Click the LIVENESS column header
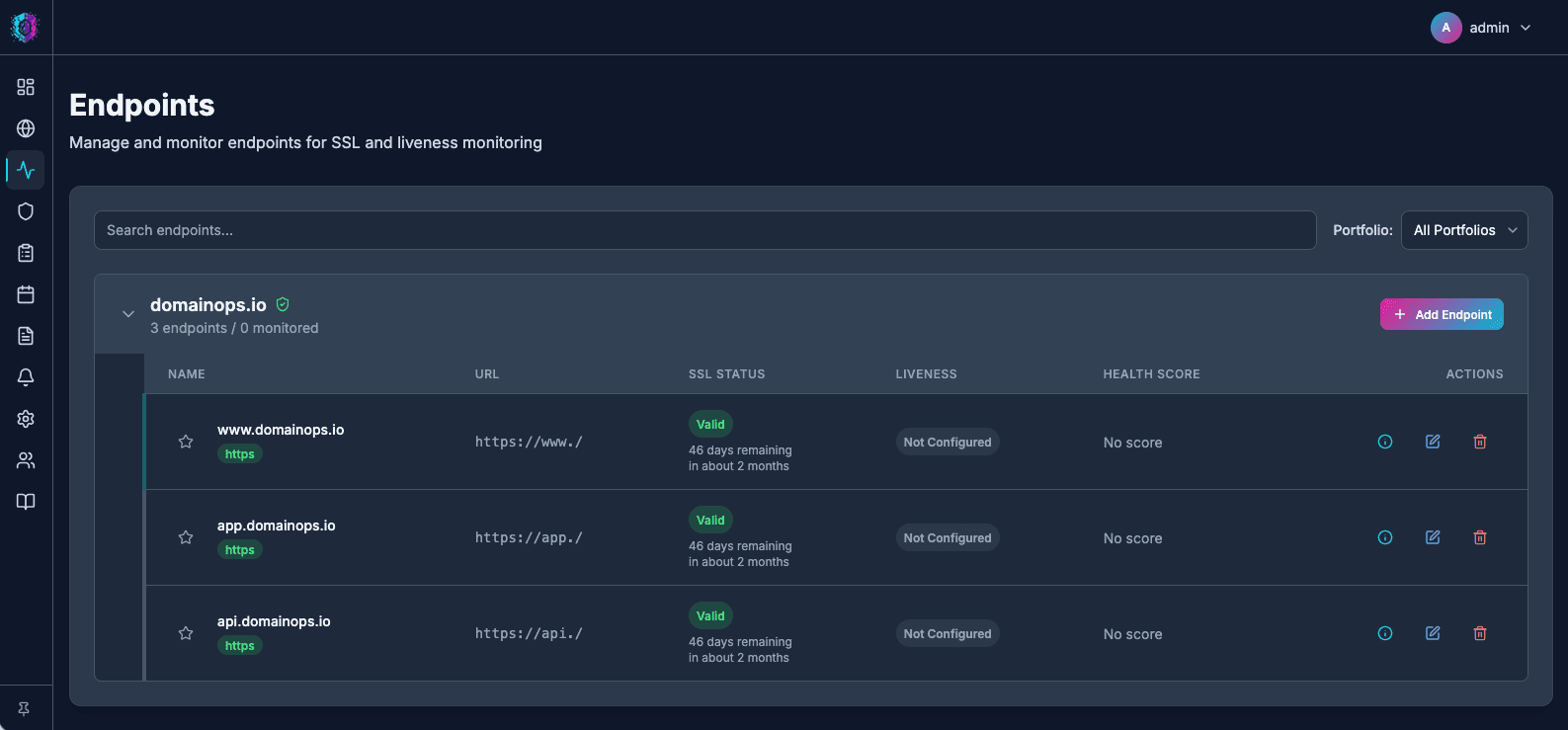The height and width of the screenshot is (730, 1568). pos(926,374)
